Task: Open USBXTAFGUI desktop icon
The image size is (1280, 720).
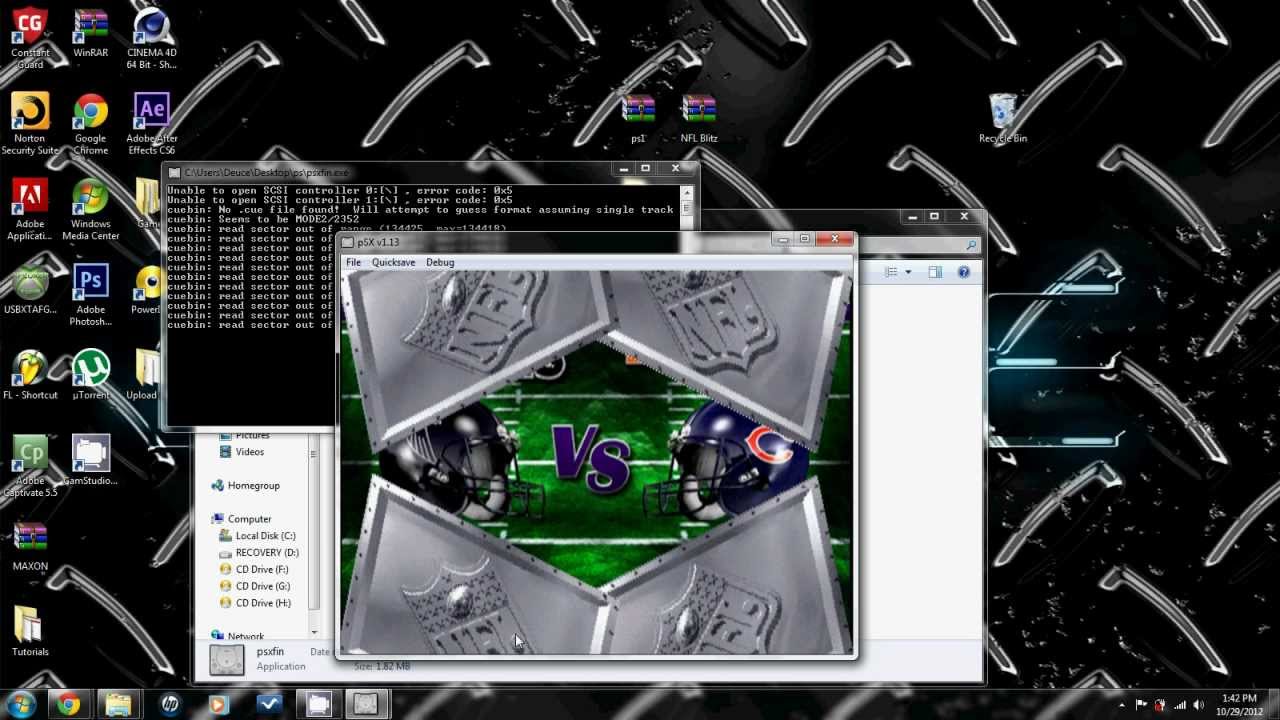Action: coord(30,289)
